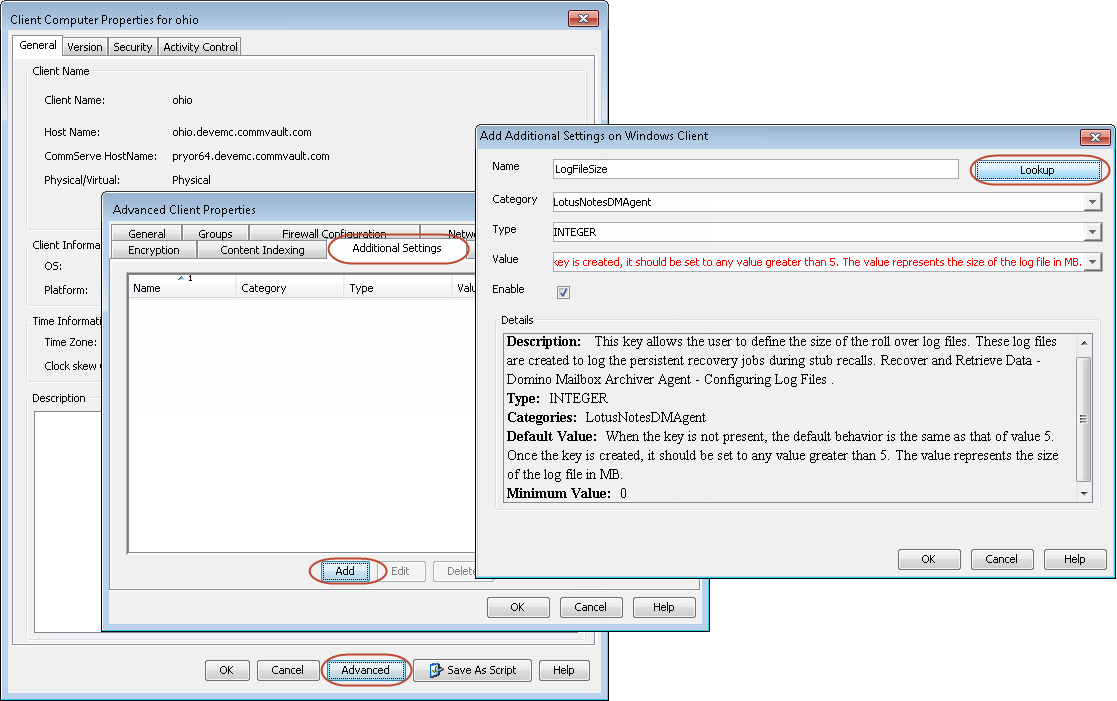Select the Encryption tab
Image resolution: width=1117 pixels, height=701 pixels.
(154, 250)
